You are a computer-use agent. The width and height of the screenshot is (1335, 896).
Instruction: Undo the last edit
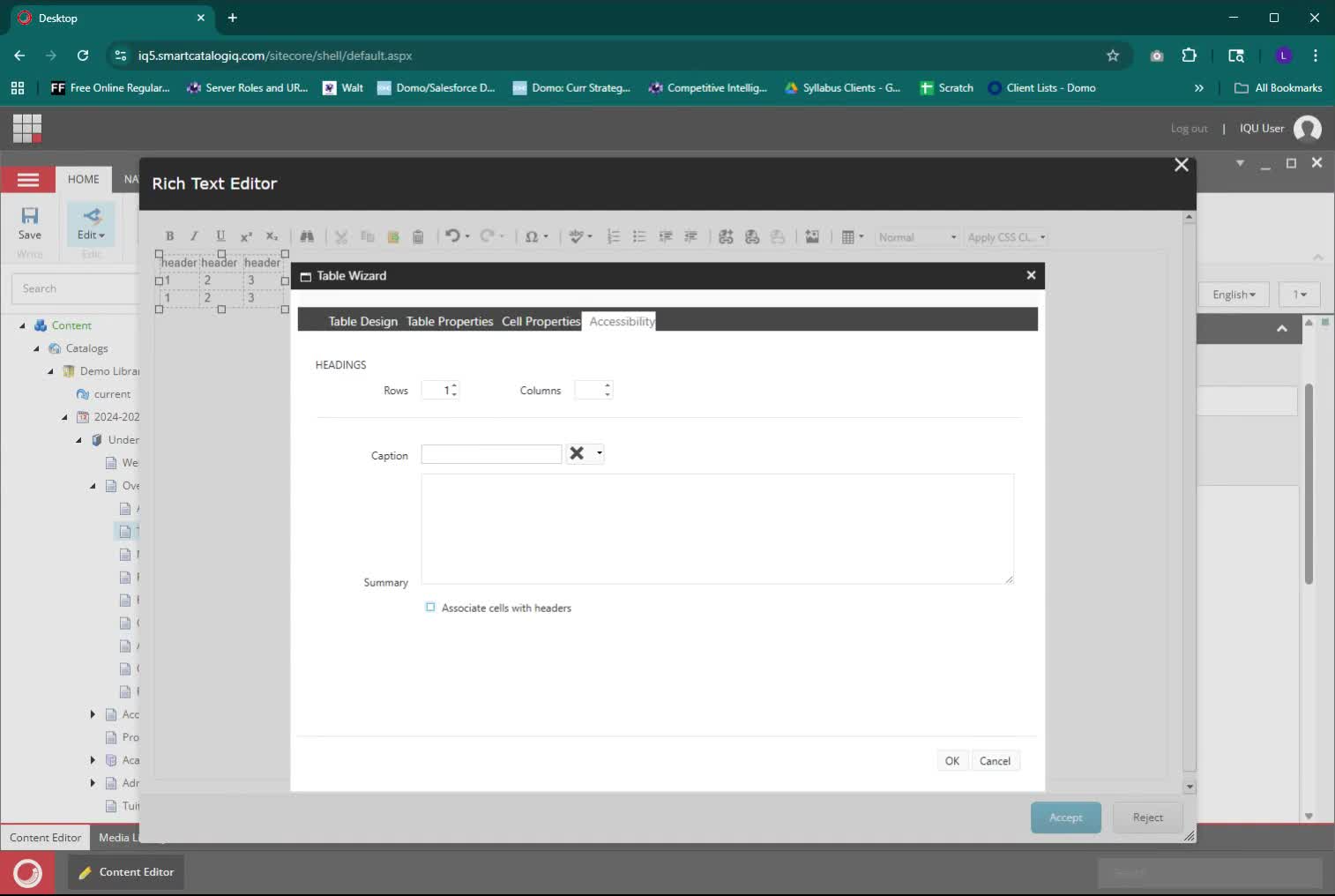pos(452,236)
